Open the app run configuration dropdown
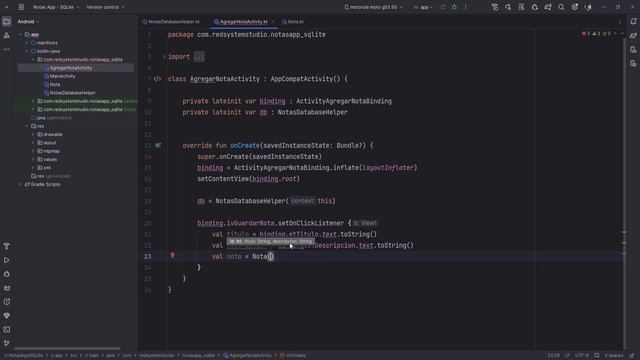The height and width of the screenshot is (360, 640). (x=423, y=7)
